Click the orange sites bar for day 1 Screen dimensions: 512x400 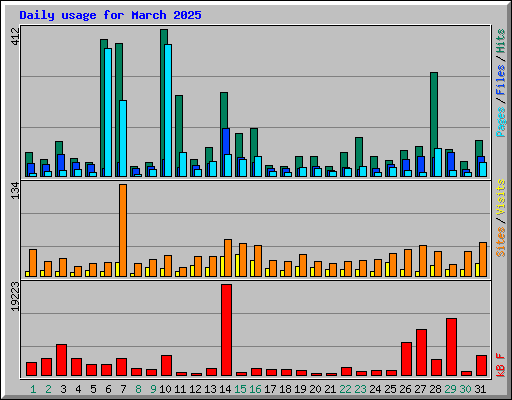tap(33, 263)
